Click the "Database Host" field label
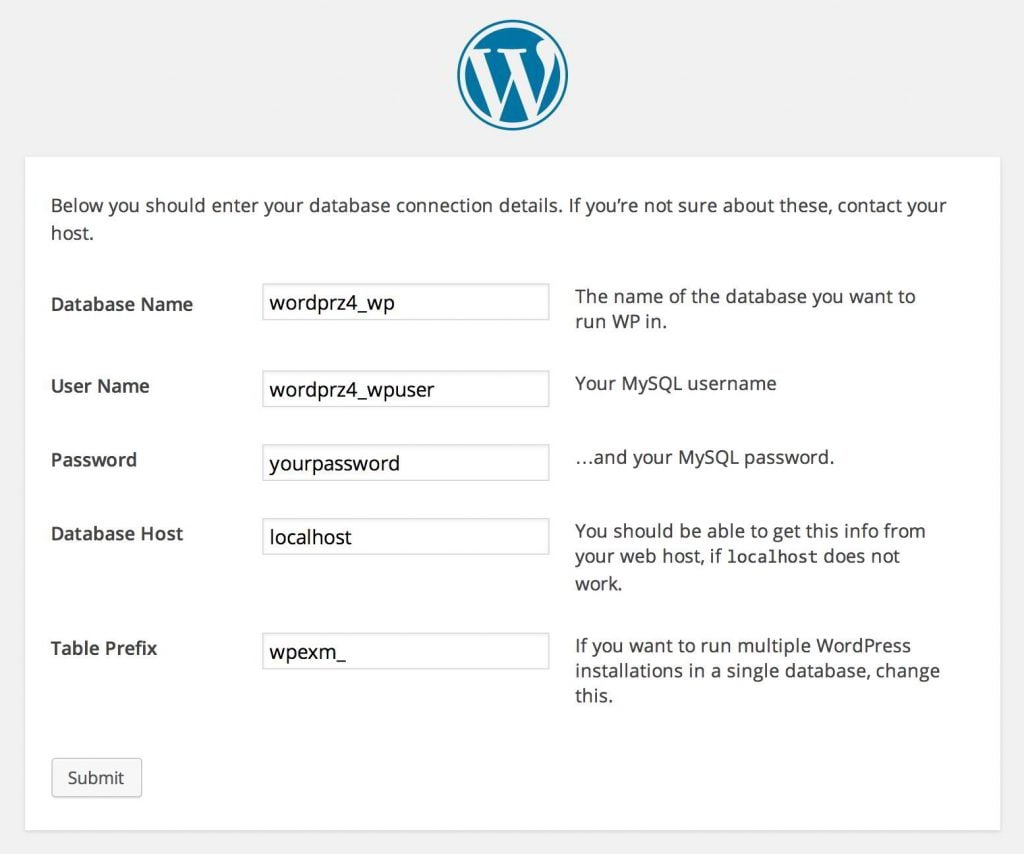This screenshot has height=854, width=1024. (117, 534)
